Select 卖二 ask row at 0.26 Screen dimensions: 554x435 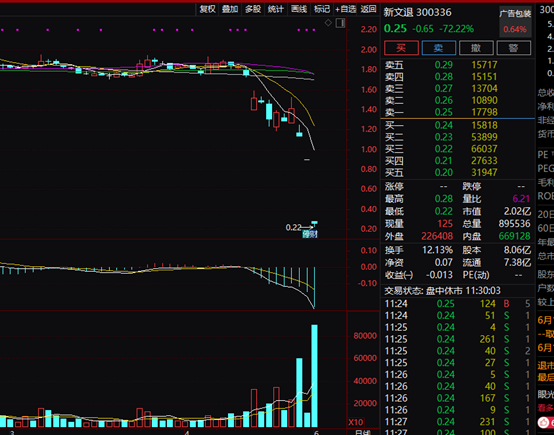[x=458, y=100]
